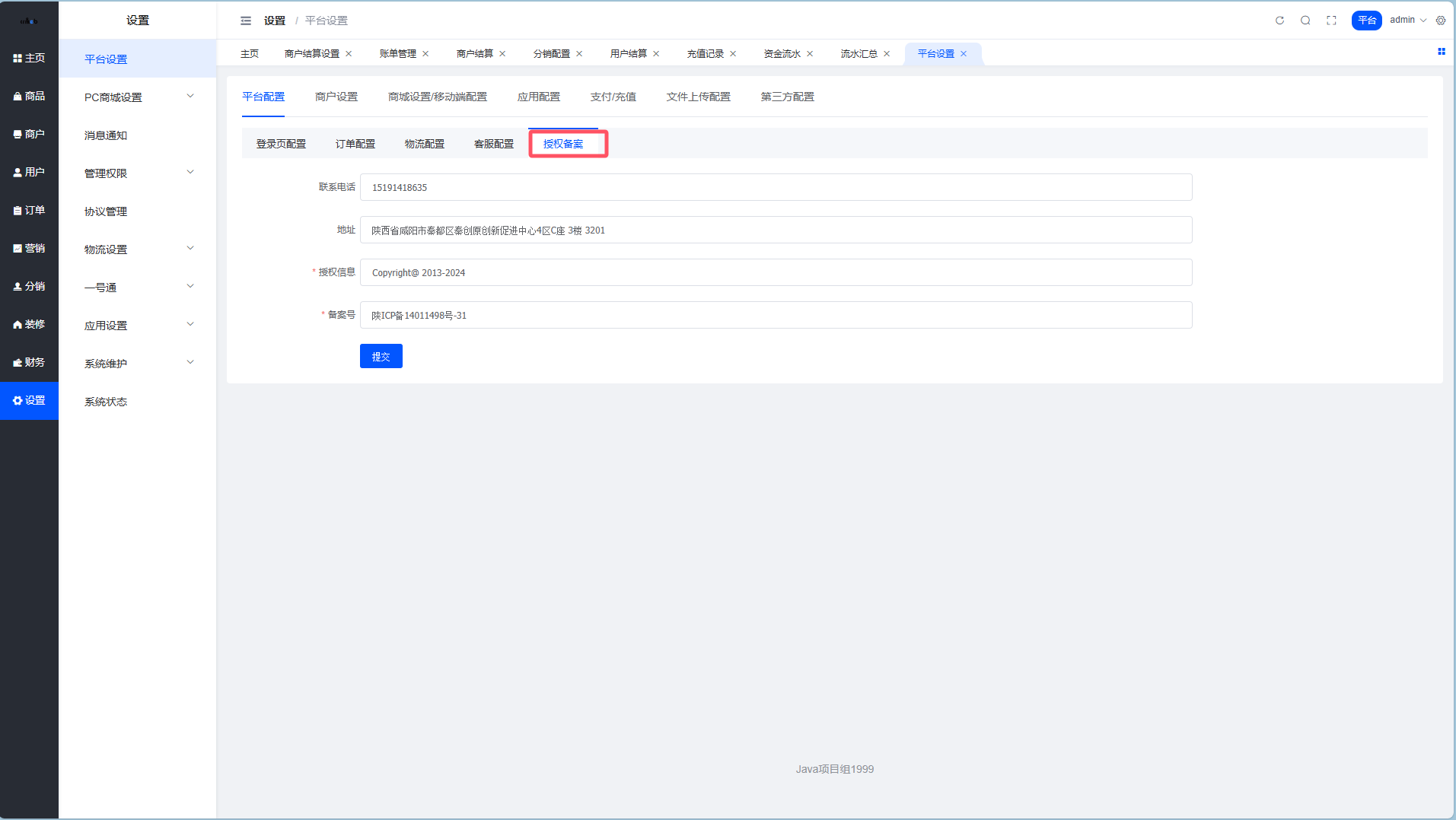Click the hamburger menu collapse icon
1456x820 pixels.
tap(246, 21)
